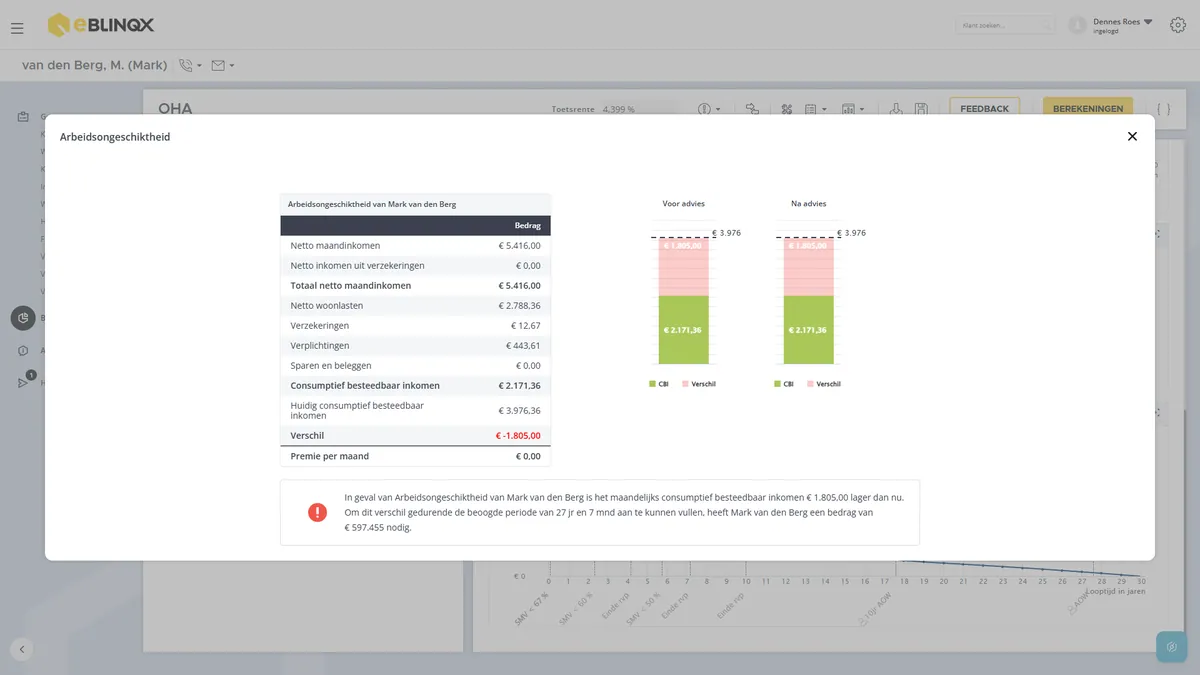1200x675 pixels.
Task: Click the client name van den Berg, M. (Mark)
Action: coord(95,65)
